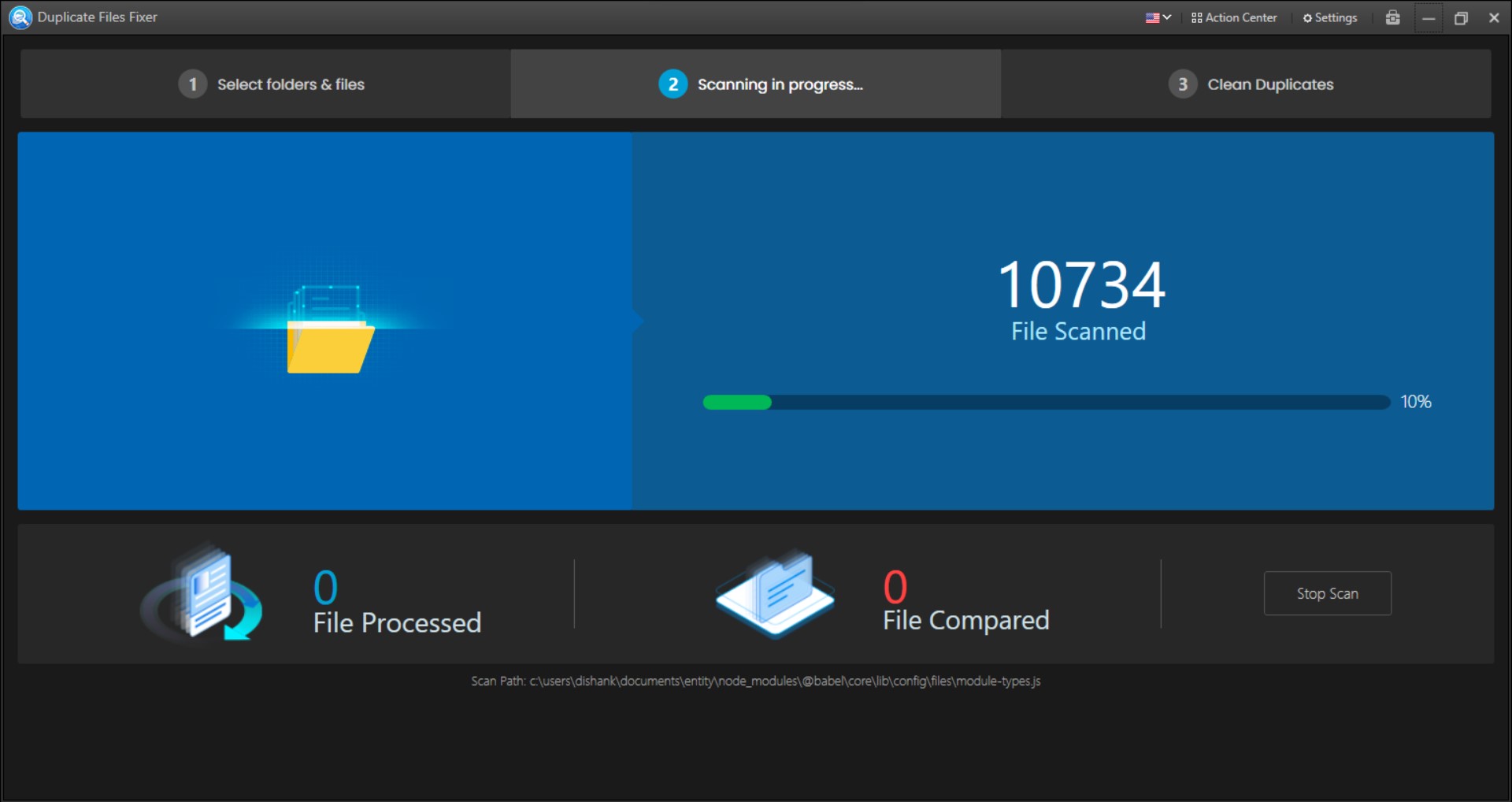Screen dimensions: 1512x802
Task: Click the step 1 circle marker
Action: click(192, 84)
